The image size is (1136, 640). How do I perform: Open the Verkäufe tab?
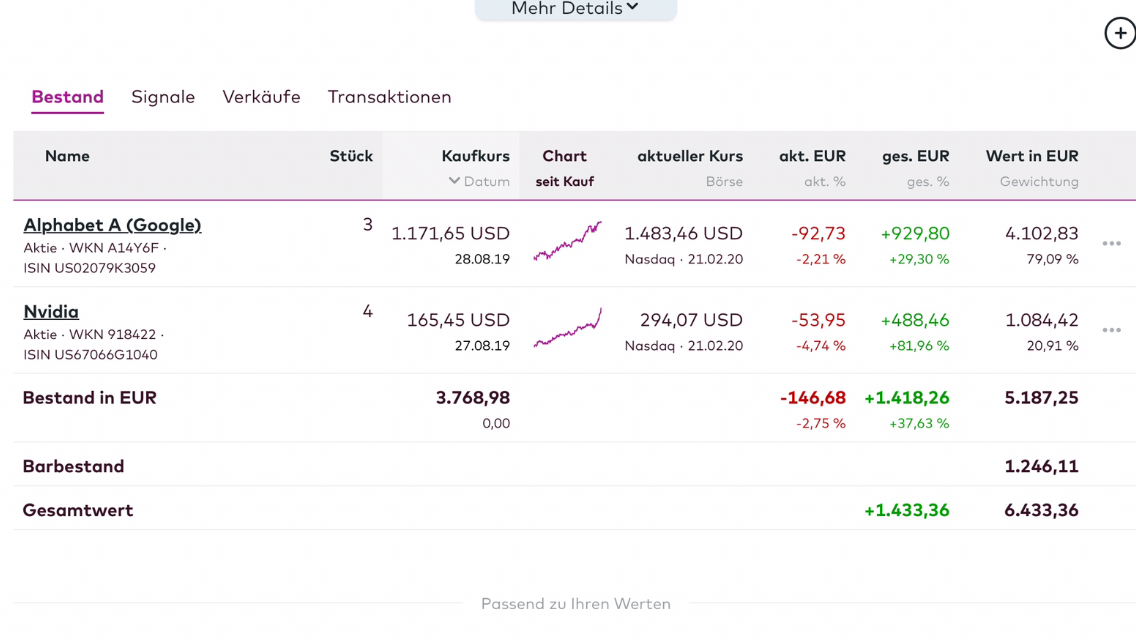click(x=261, y=97)
